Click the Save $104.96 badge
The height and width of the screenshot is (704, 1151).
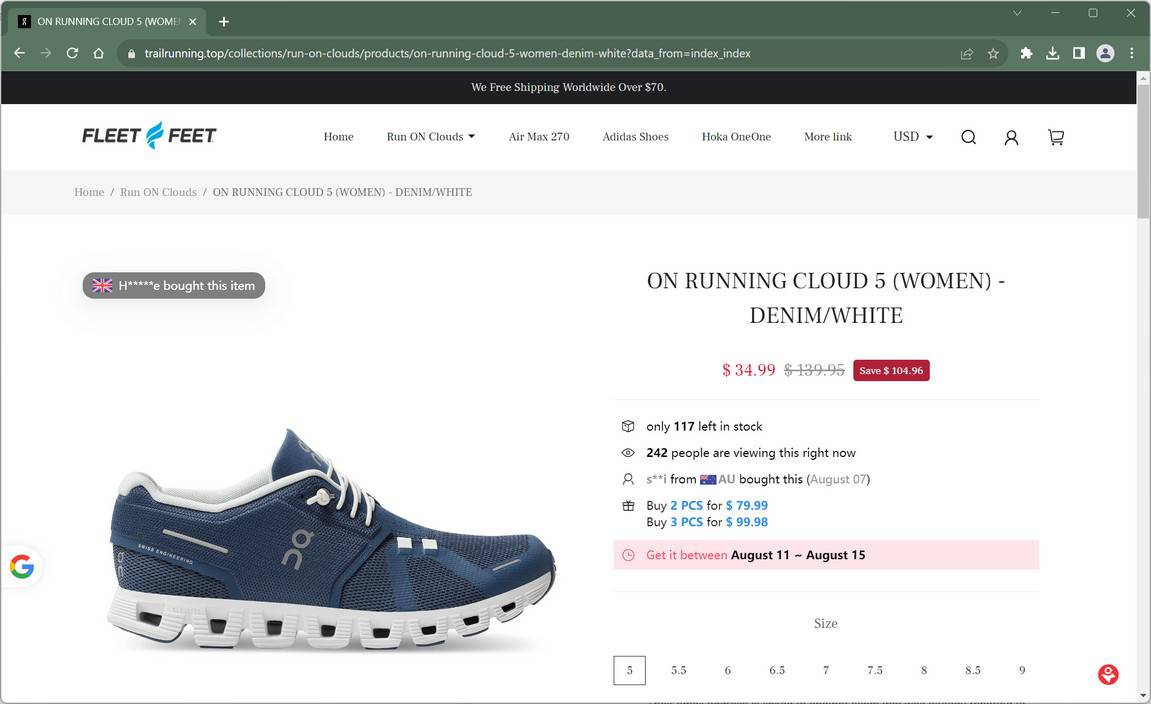[x=891, y=370]
